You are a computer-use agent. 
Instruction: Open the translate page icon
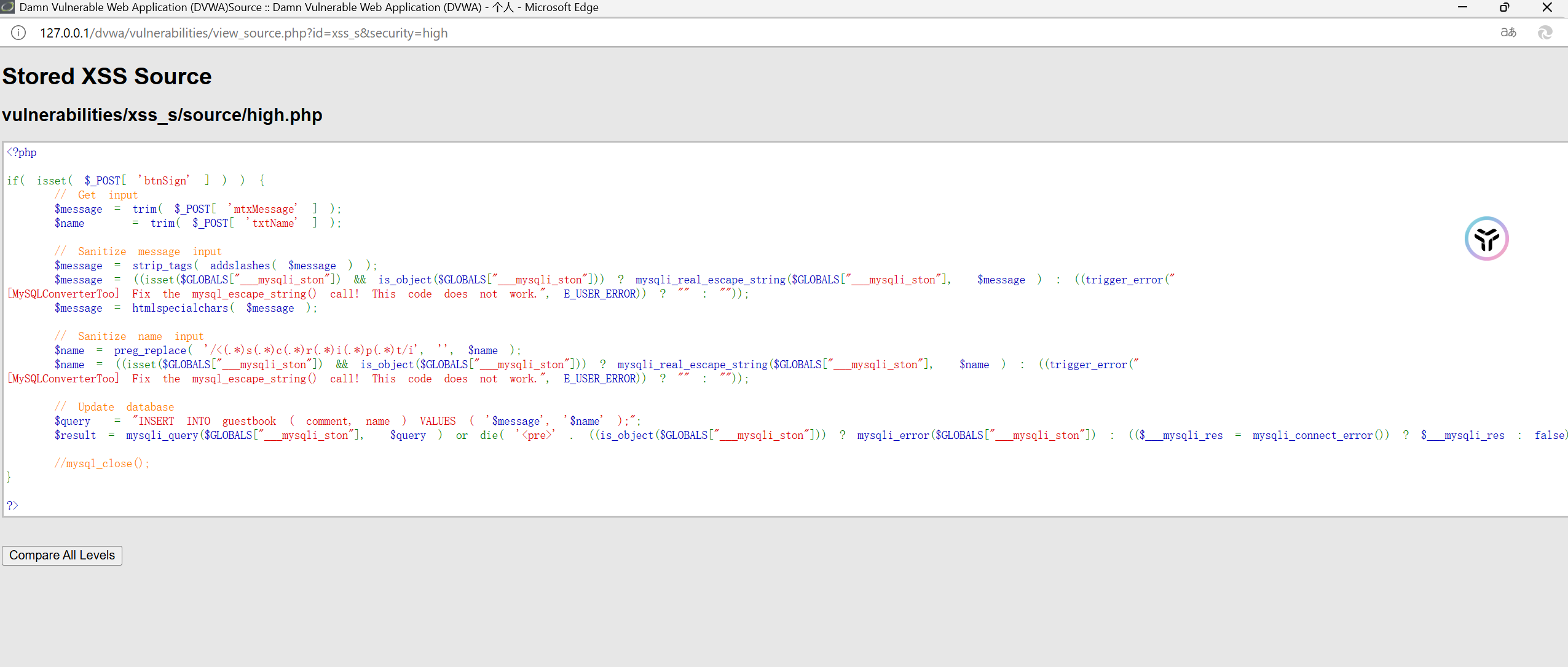pos(1508,33)
